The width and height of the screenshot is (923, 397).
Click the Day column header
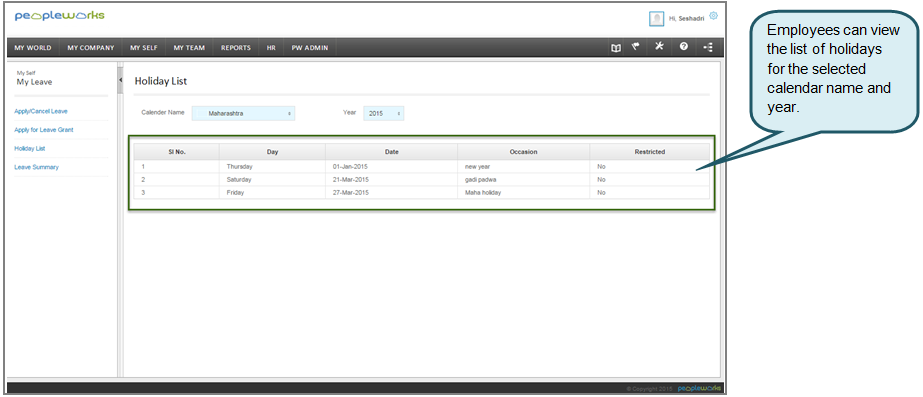click(x=273, y=152)
